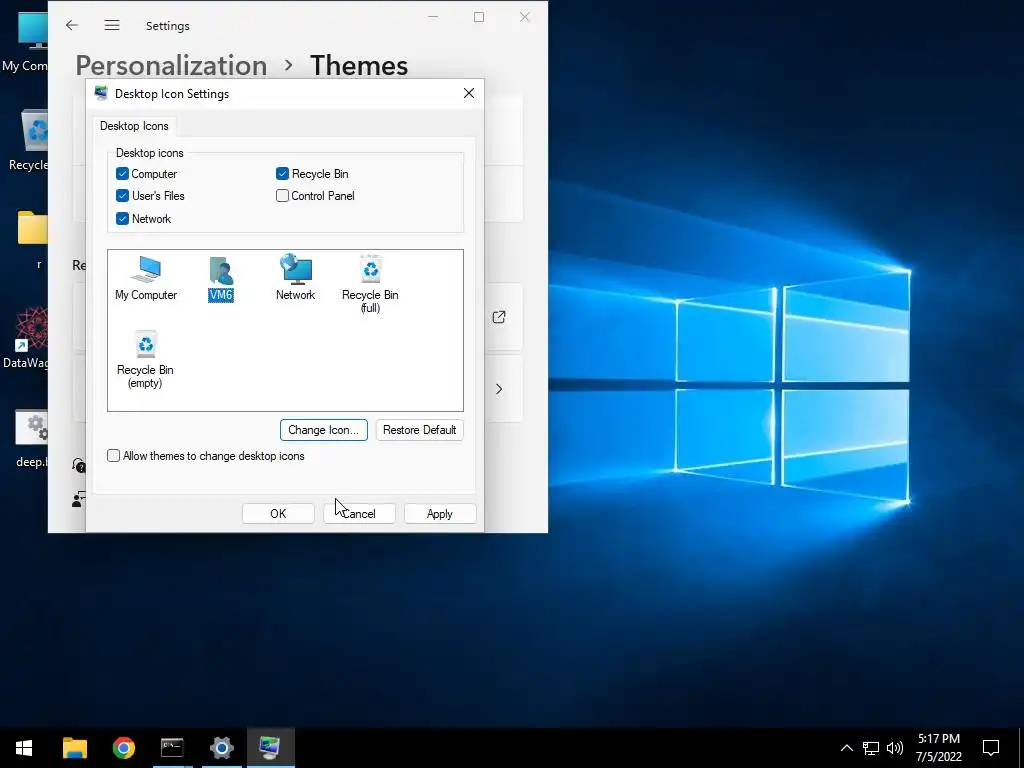Open the volume speaker tray icon

(x=895, y=748)
